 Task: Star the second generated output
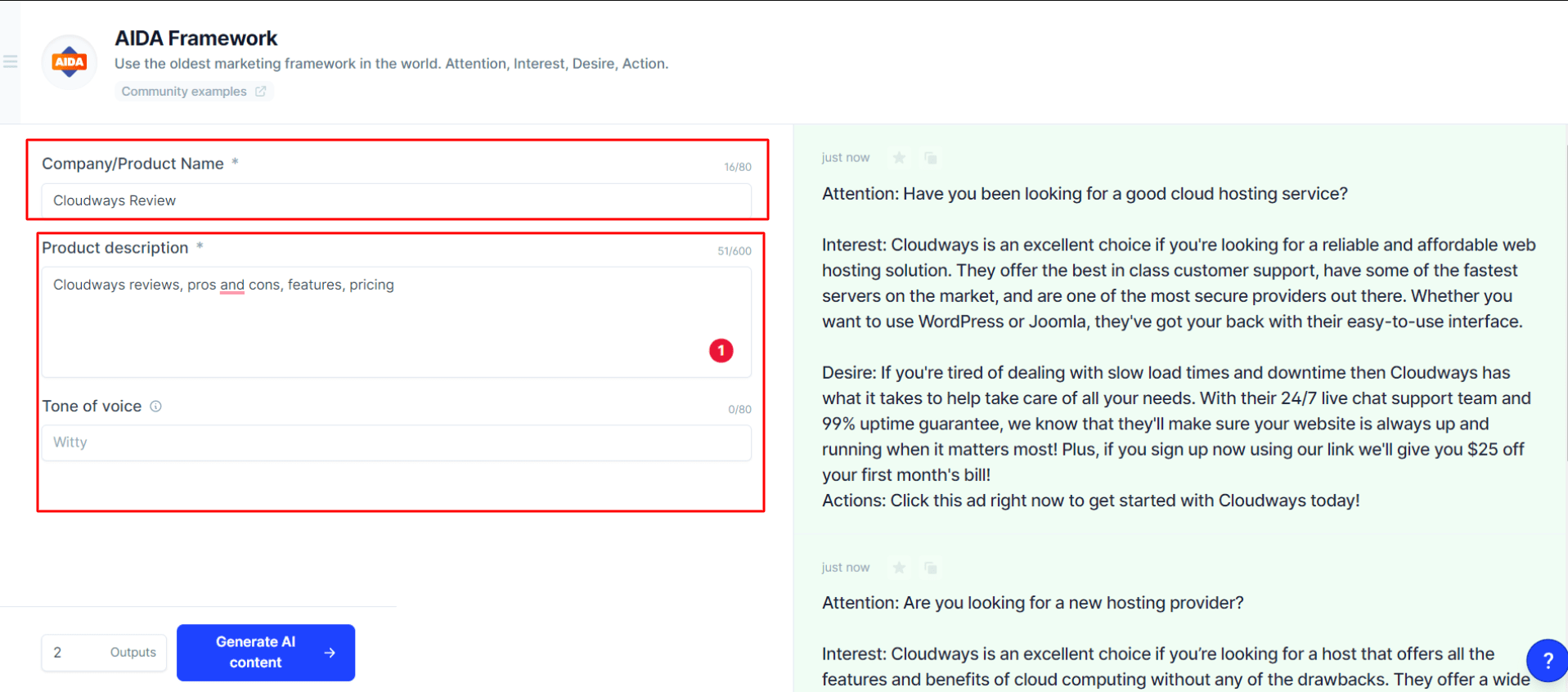pos(899,568)
